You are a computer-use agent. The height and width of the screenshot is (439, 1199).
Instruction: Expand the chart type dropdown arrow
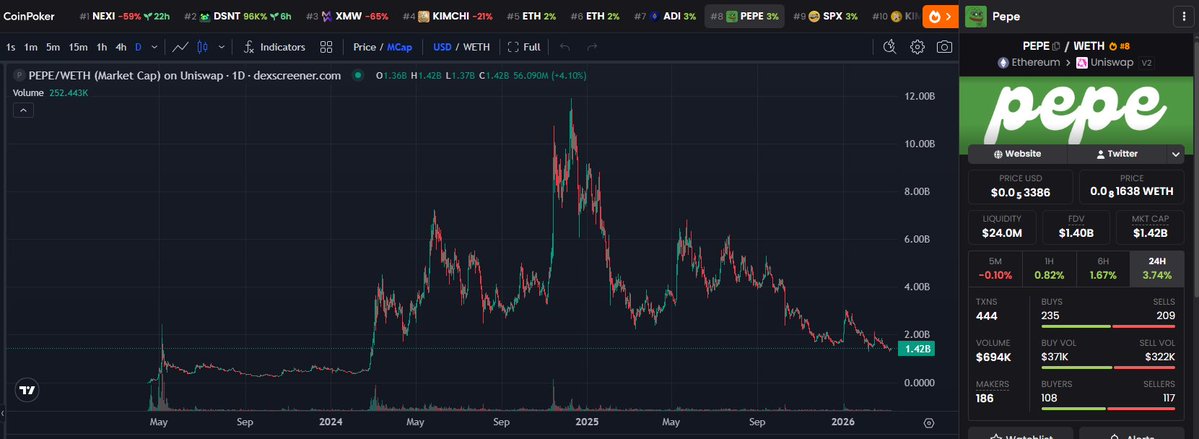(222, 47)
